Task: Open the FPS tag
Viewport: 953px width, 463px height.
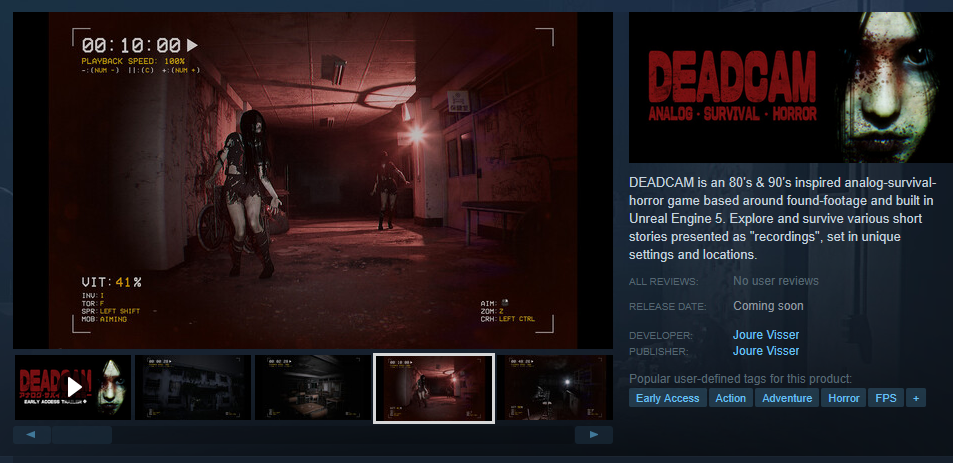Action: (x=886, y=398)
